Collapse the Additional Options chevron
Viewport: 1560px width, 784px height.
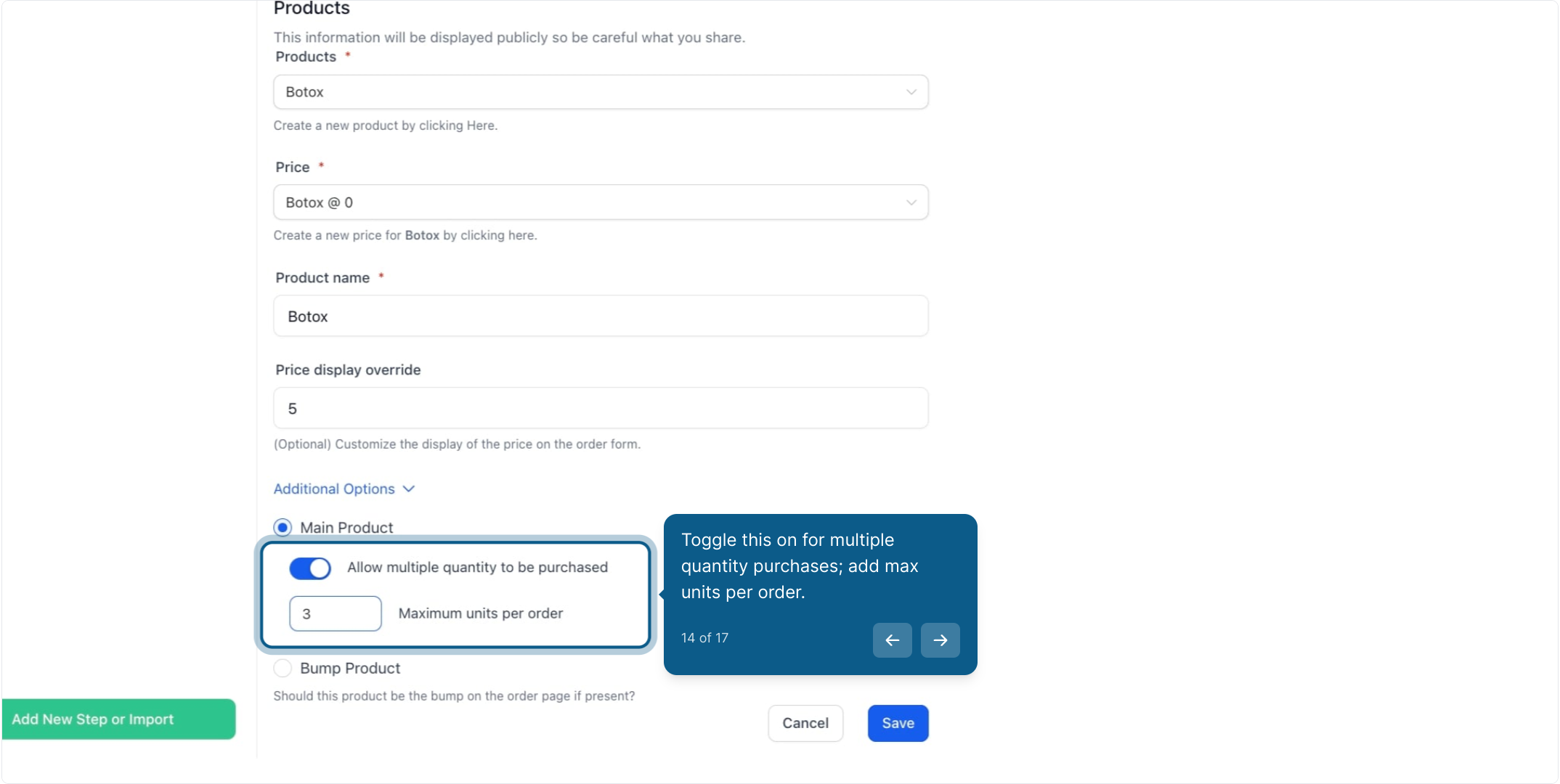tap(409, 489)
